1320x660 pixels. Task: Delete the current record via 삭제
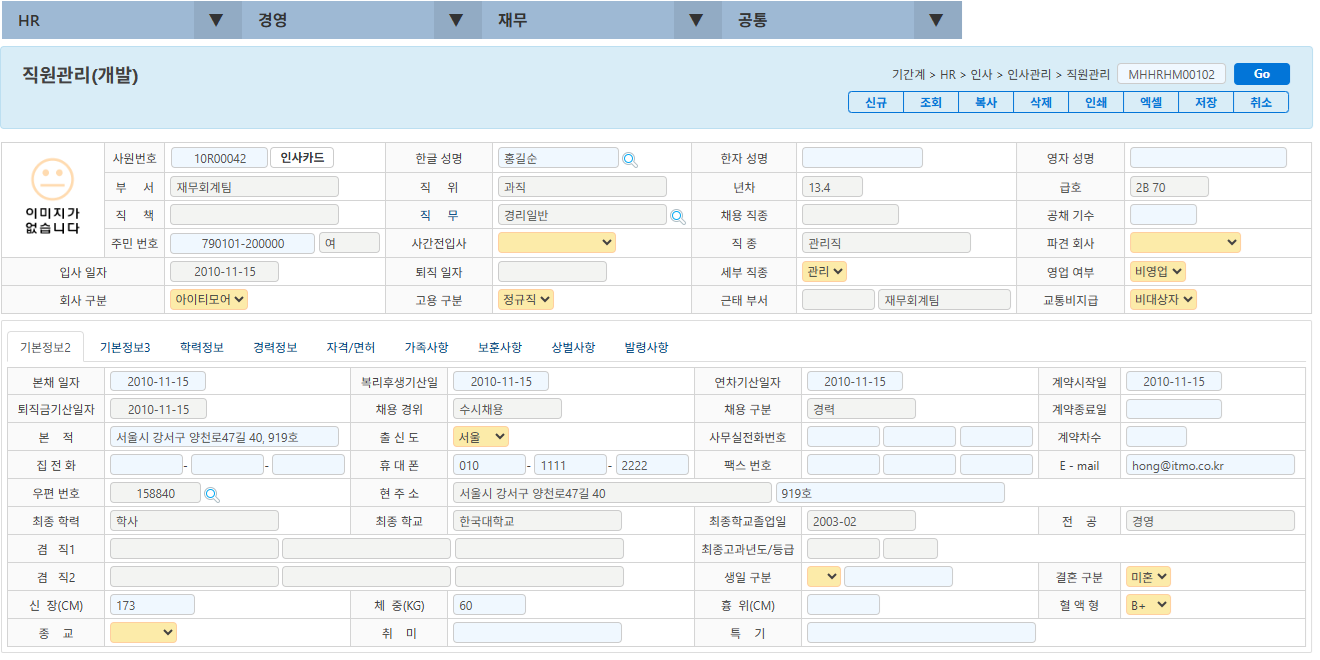(1040, 101)
